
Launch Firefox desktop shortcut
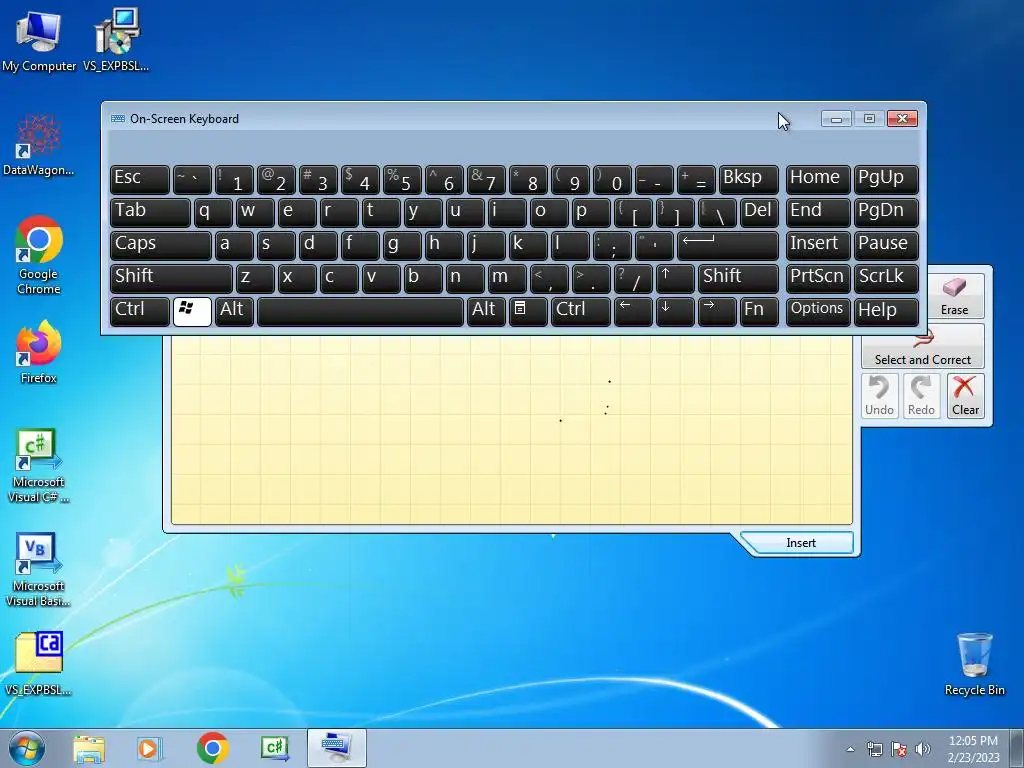click(39, 351)
